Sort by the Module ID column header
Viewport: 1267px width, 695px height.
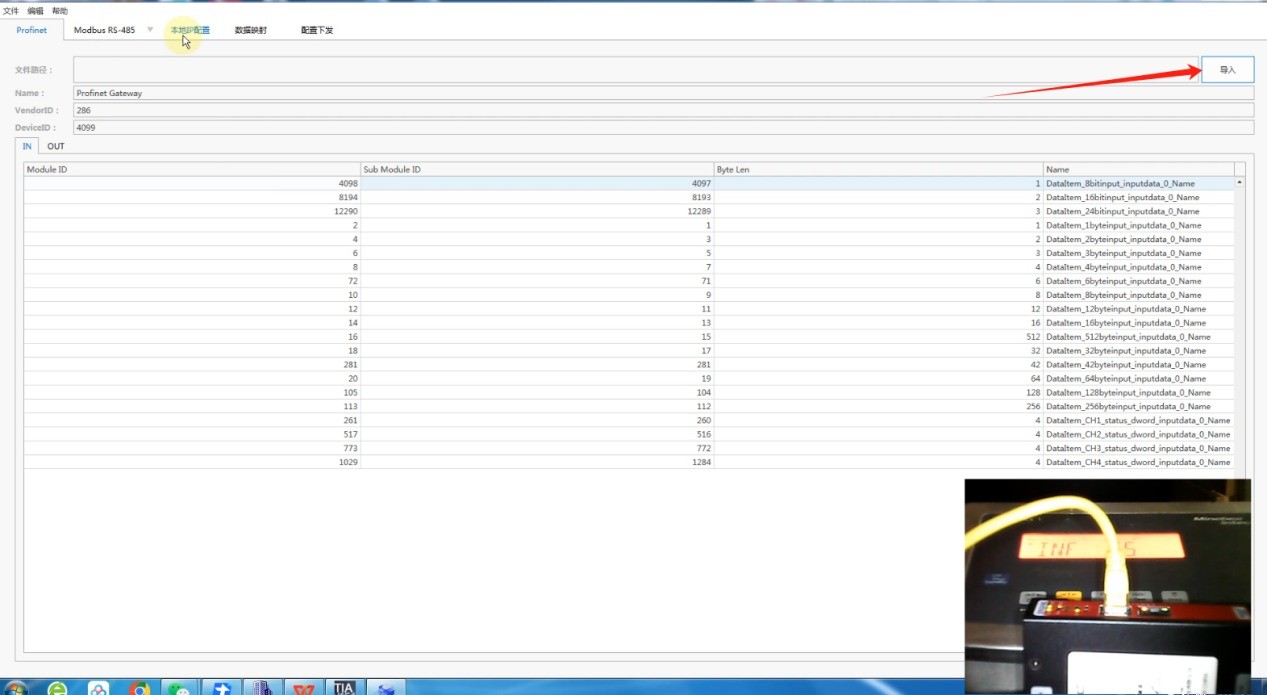pos(192,169)
